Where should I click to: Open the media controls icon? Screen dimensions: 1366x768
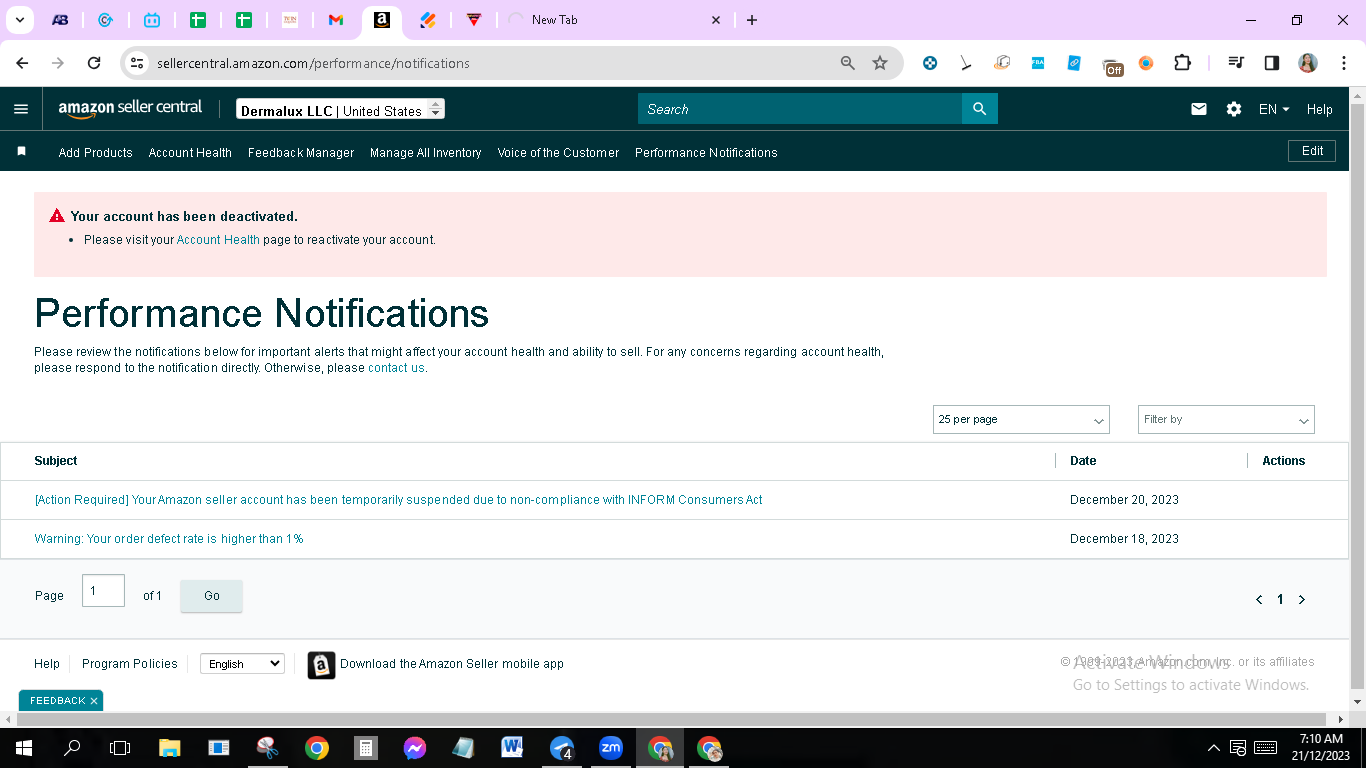(x=1236, y=63)
